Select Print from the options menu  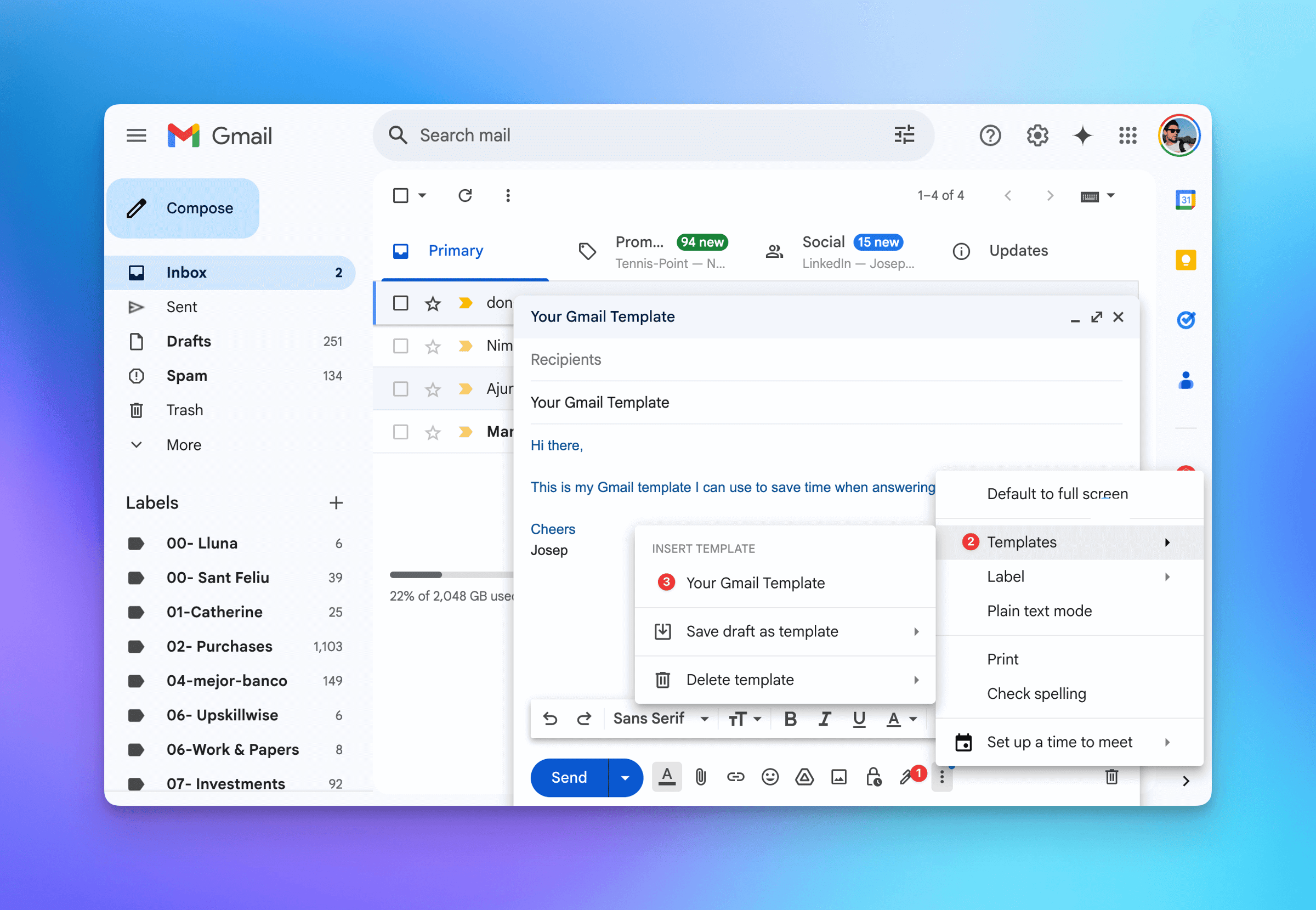(x=1069, y=660)
